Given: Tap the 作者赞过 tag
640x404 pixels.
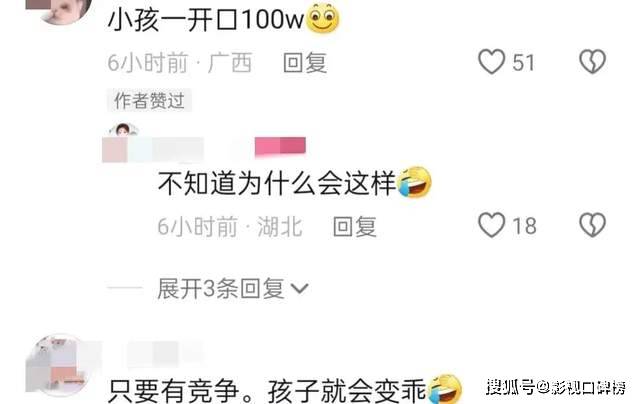Looking at the screenshot, I should 149,100.
